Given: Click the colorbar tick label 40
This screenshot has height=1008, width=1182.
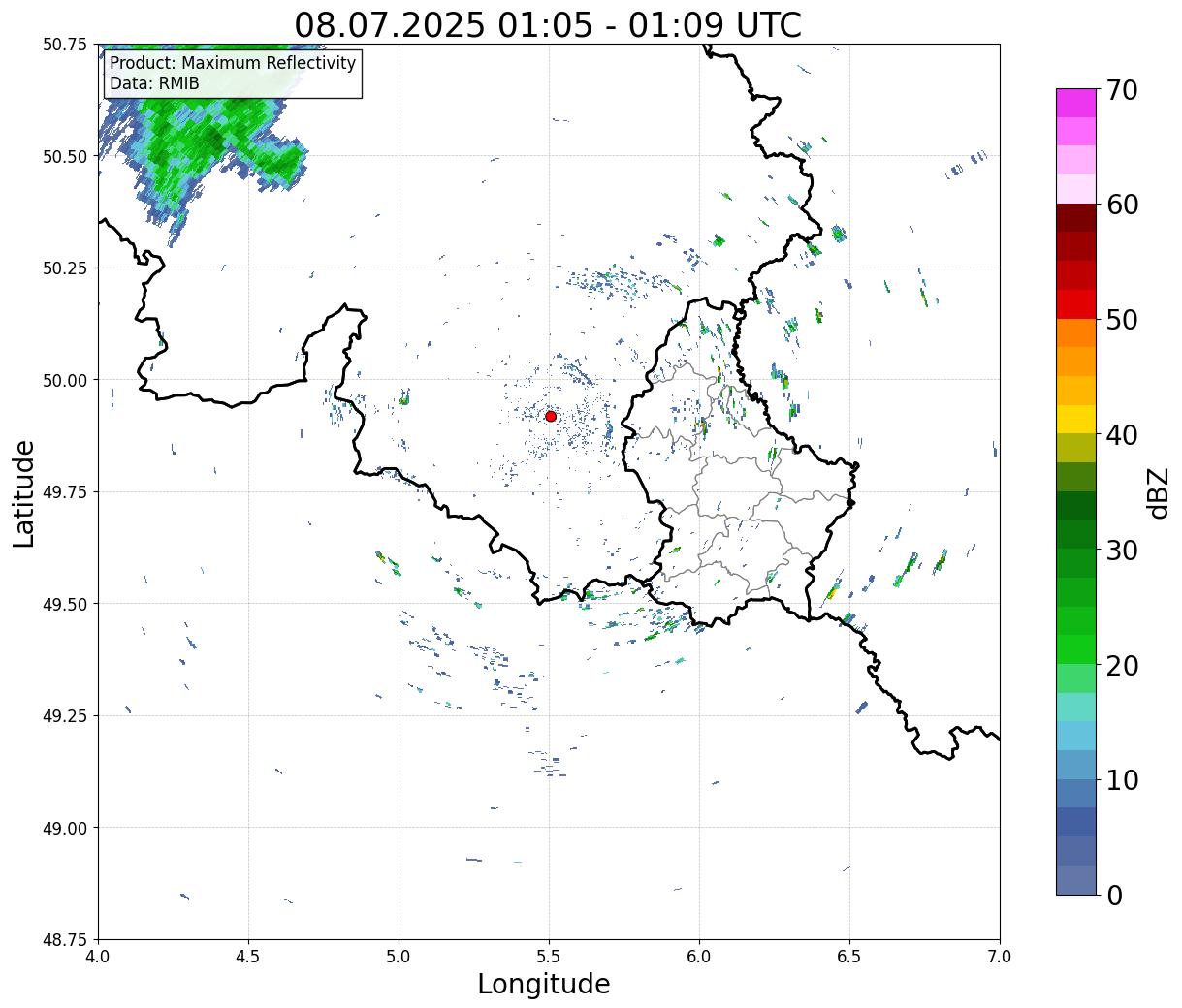Looking at the screenshot, I should pos(1122,434).
